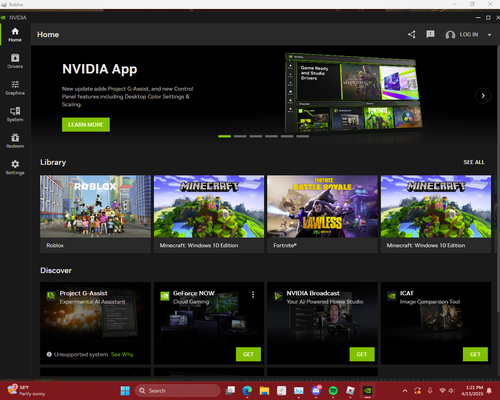Open the notification bell in the taskbar

click(x=489, y=391)
